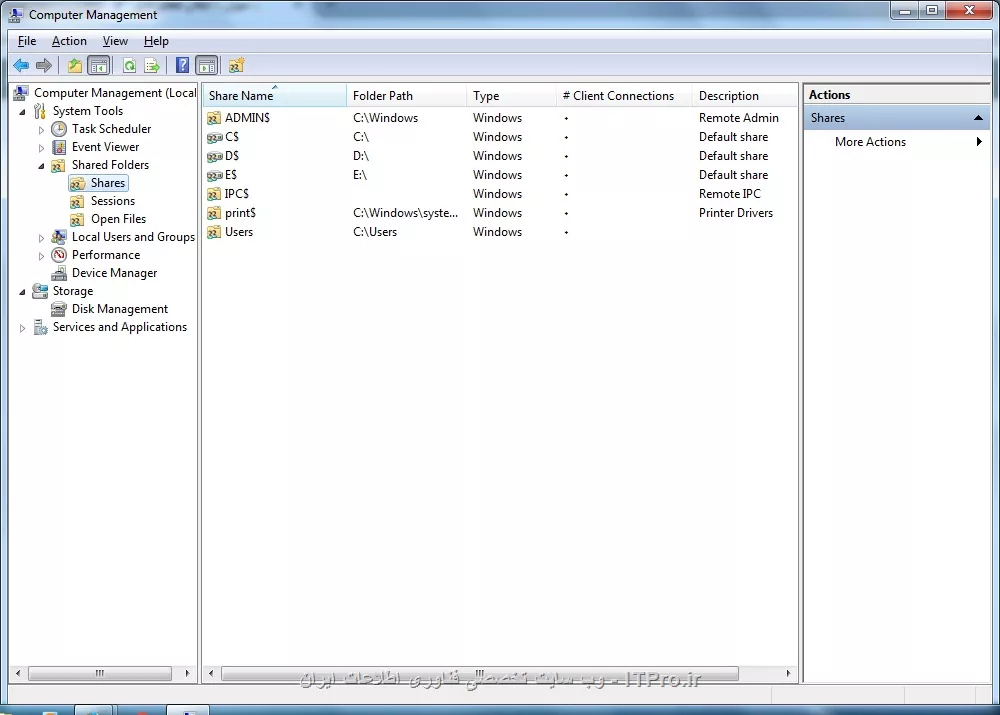Click the System Tools icon in tree
Image resolution: width=1000 pixels, height=715 pixels.
coord(40,111)
